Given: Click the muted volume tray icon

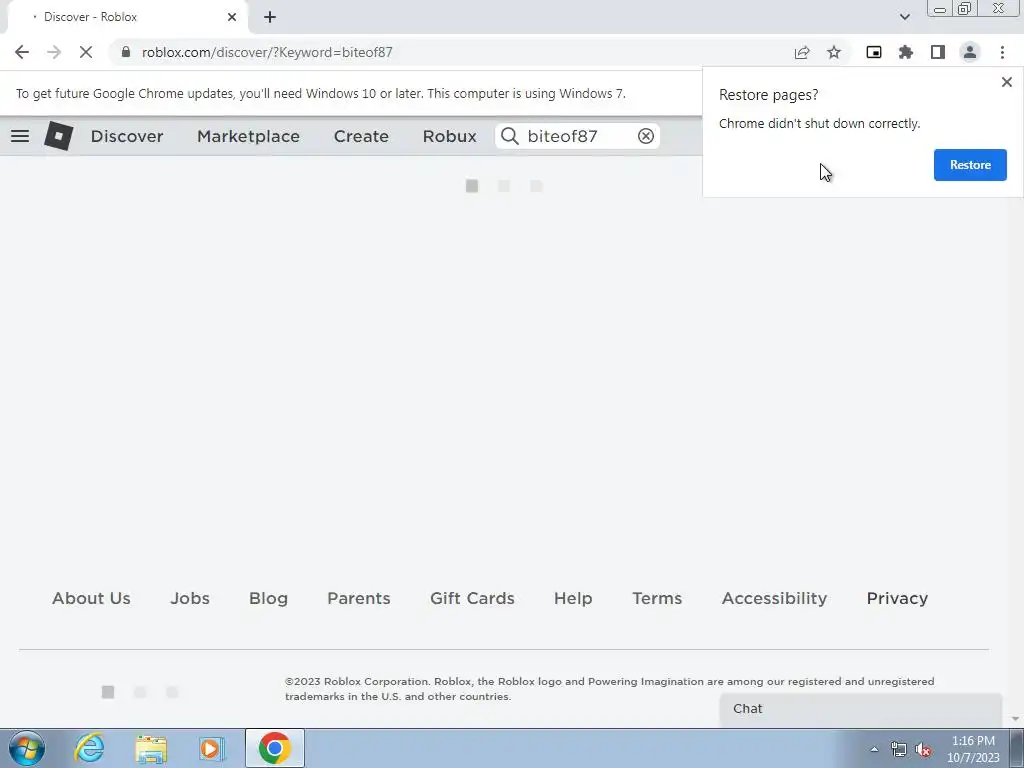Looking at the screenshot, I should [x=923, y=749].
